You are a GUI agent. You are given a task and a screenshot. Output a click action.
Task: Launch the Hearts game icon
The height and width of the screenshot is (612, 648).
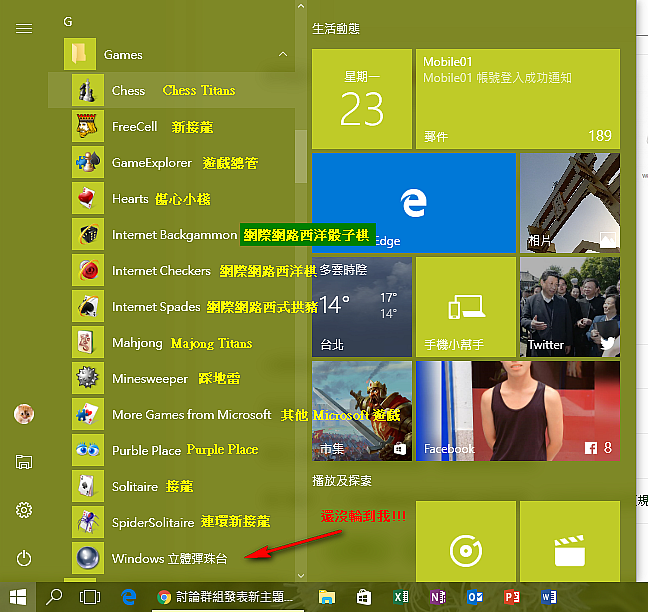pyautogui.click(x=88, y=198)
